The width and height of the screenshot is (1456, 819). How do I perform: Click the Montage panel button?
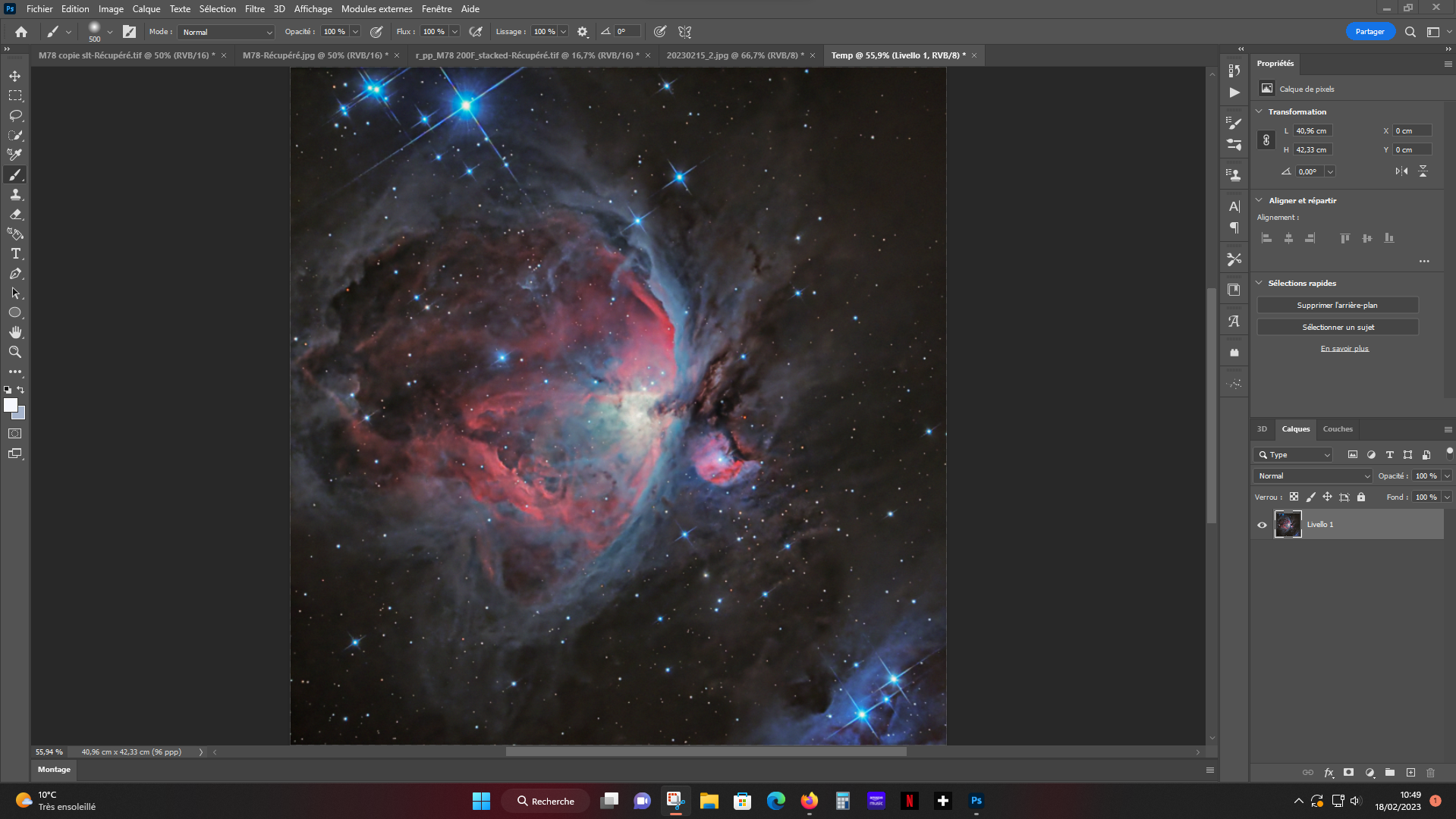54,770
